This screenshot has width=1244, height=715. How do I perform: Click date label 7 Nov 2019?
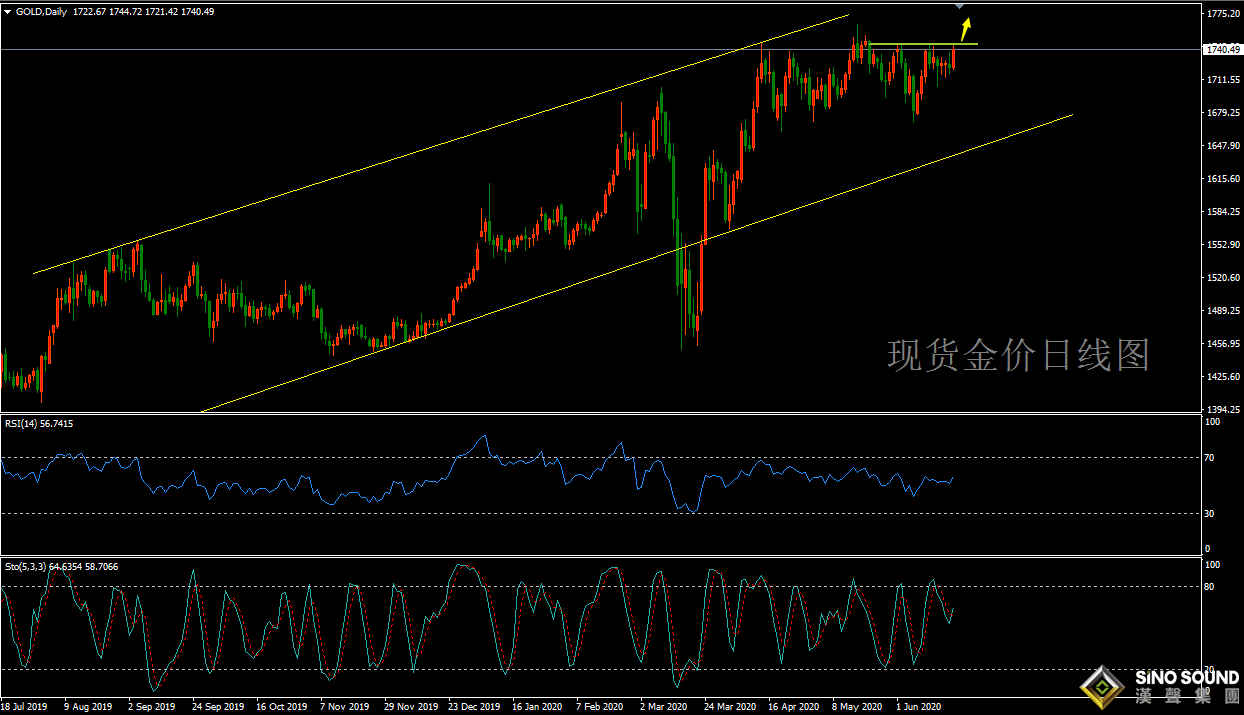pyautogui.click(x=346, y=706)
